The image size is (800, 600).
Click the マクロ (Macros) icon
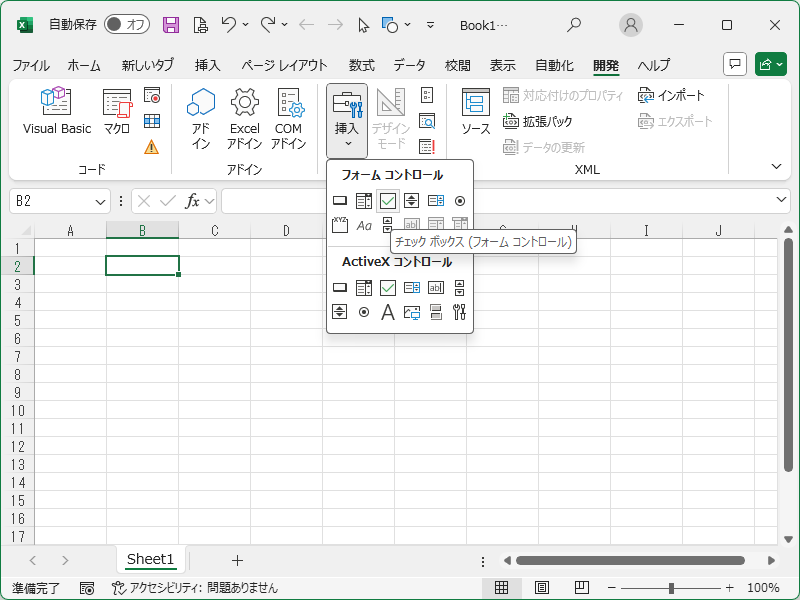pyautogui.click(x=117, y=111)
